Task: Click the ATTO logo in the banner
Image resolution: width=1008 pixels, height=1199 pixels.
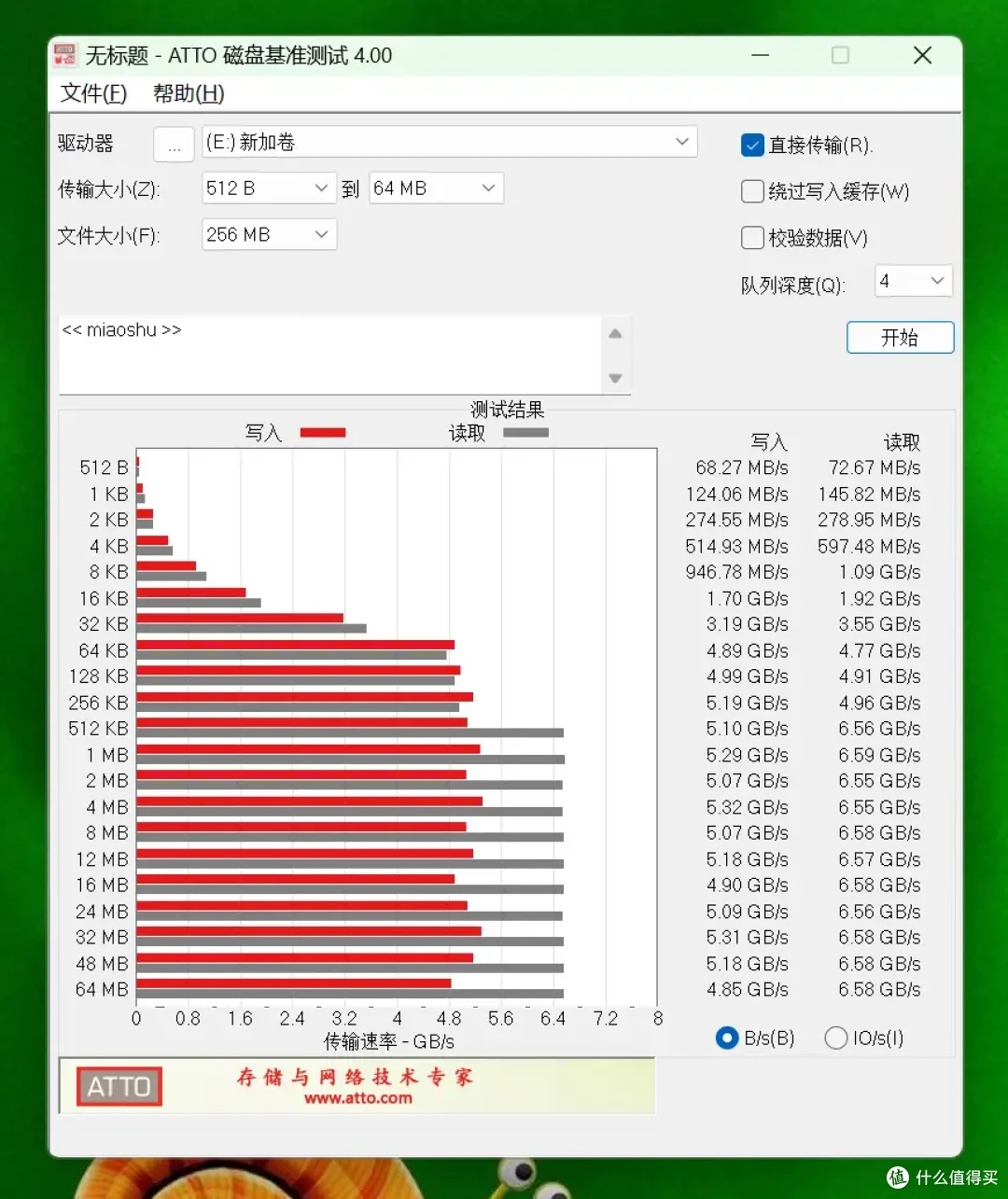Action: [x=119, y=1086]
